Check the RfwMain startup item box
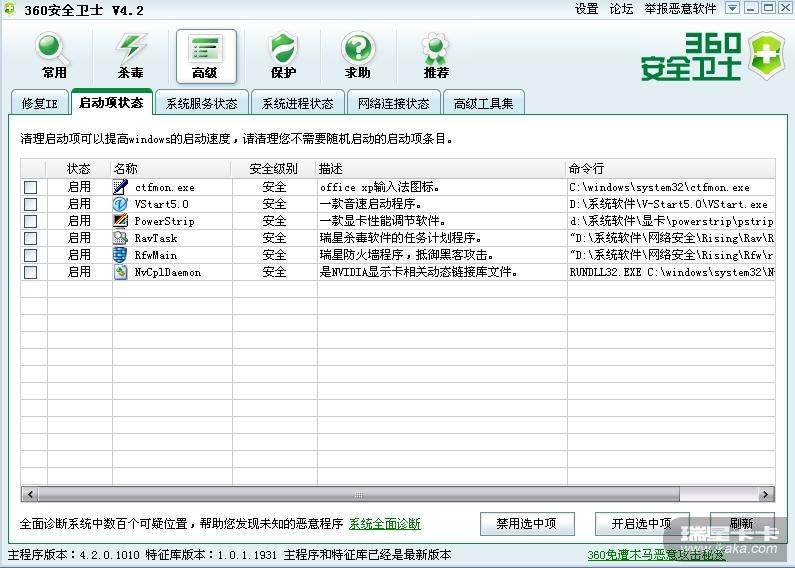This screenshot has height=568, width=795. (x=30, y=255)
